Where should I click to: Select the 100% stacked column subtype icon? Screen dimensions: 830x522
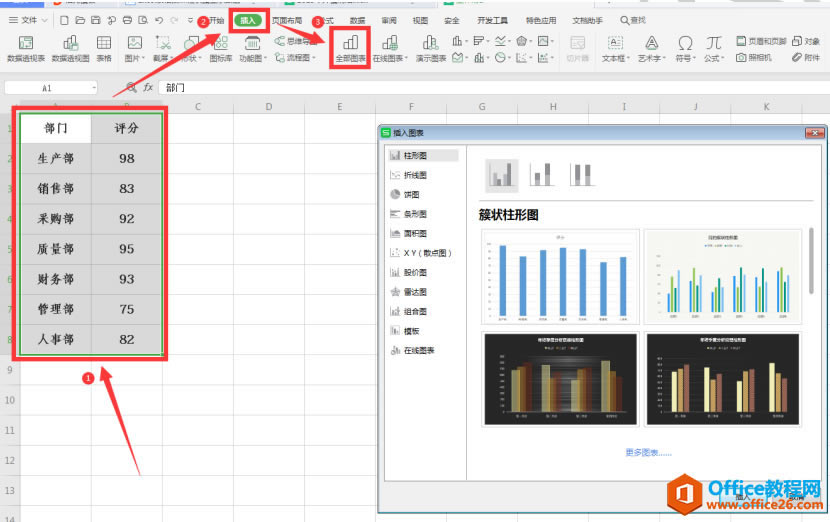tap(582, 175)
